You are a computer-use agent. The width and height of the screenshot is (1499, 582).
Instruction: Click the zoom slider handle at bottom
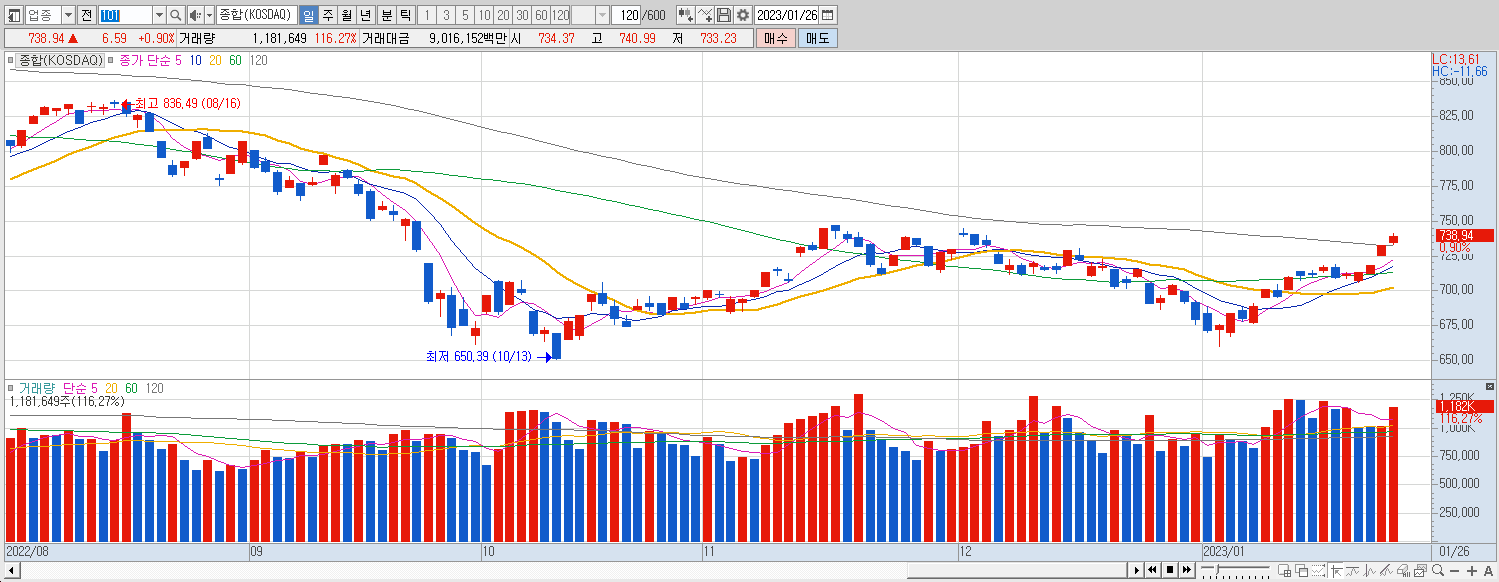click(1217, 569)
